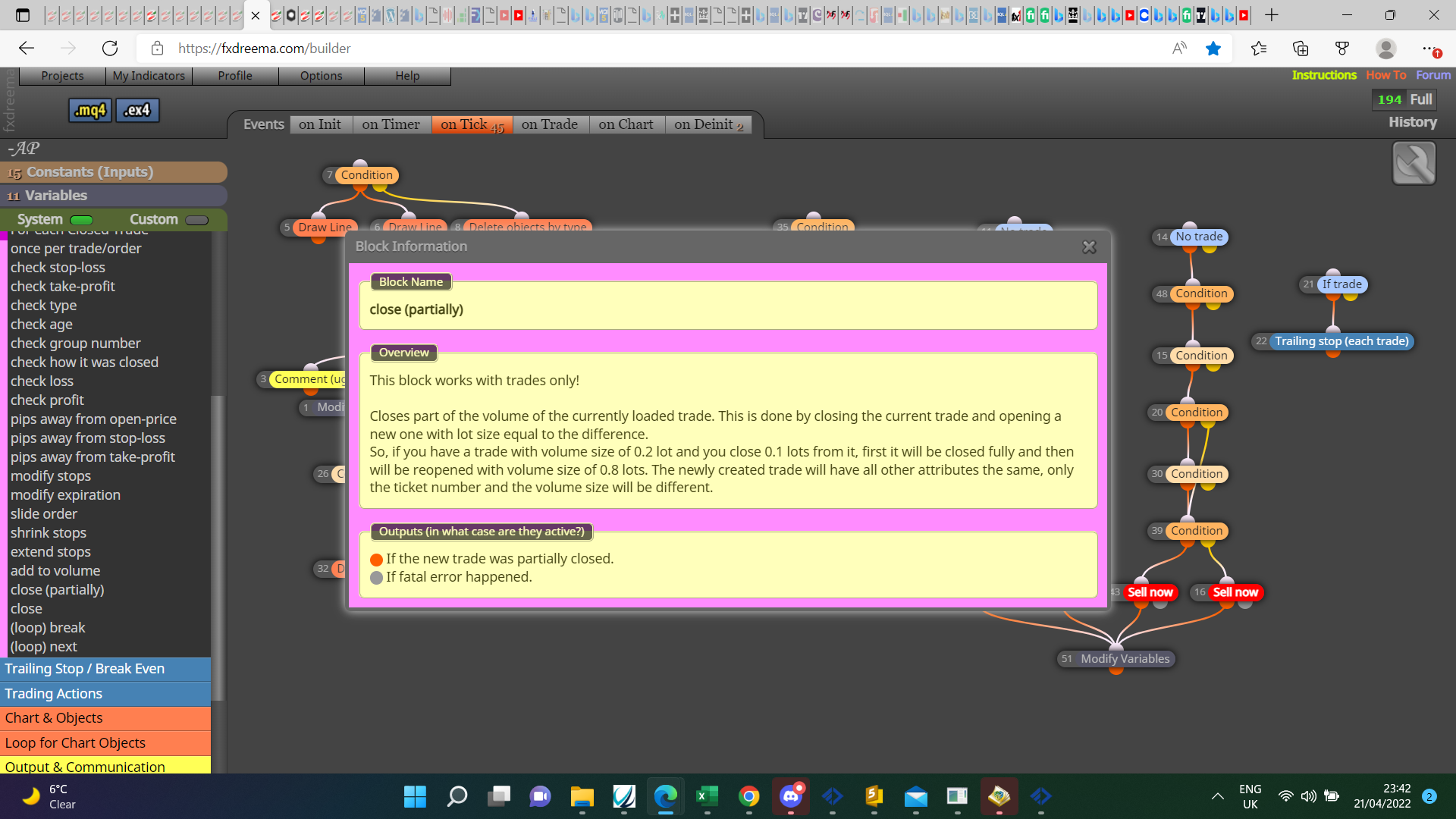Open Excel from the taskbar
The width and height of the screenshot is (1456, 819).
[707, 796]
